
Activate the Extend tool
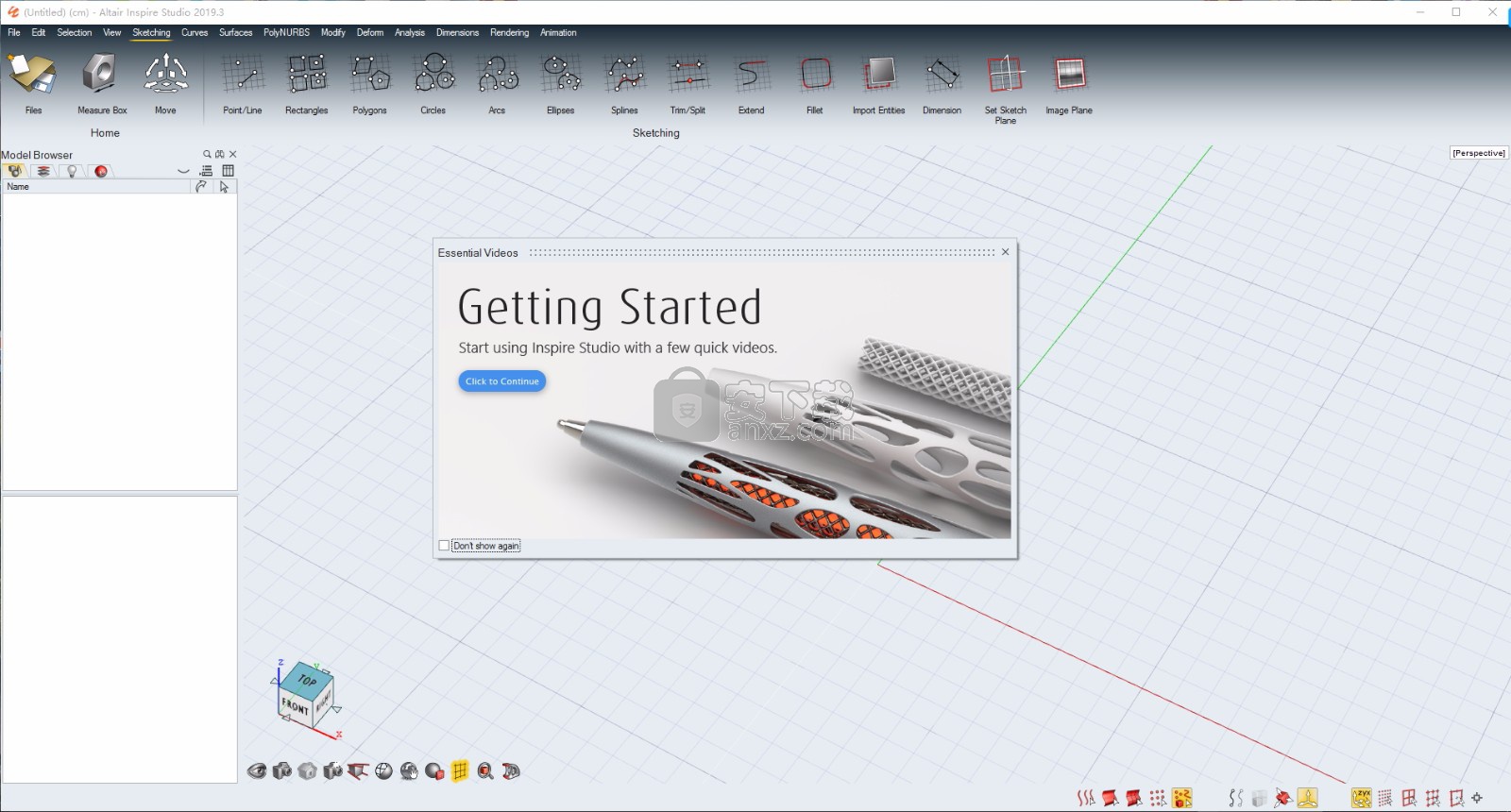tap(751, 83)
